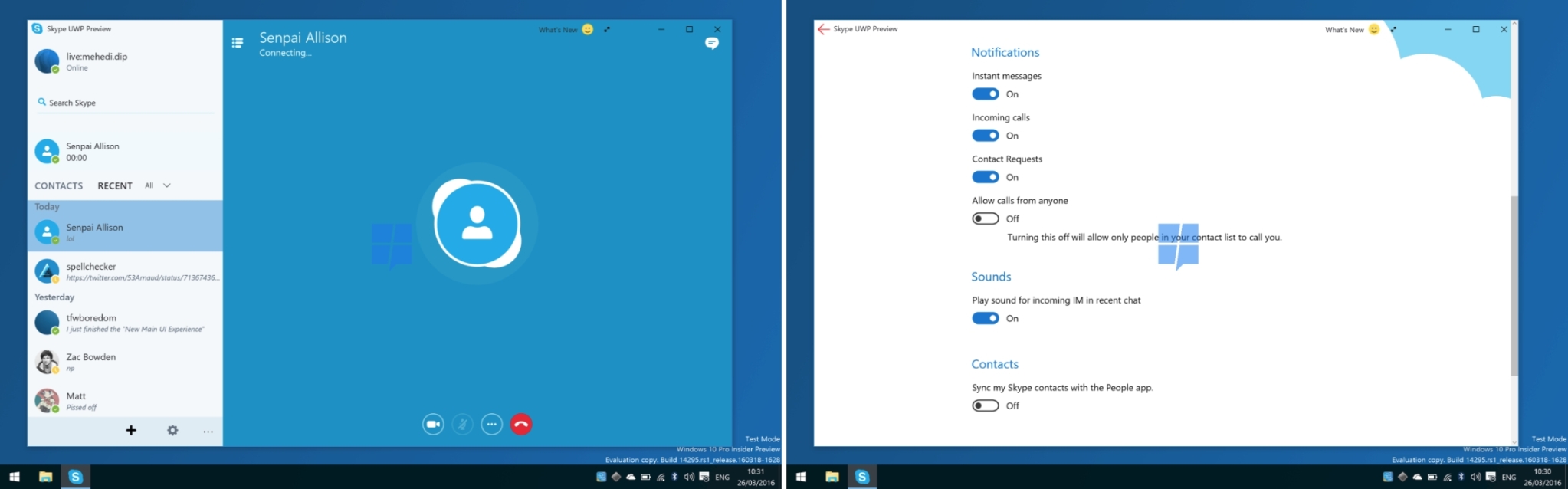Click the Yesterday group header
Image resolution: width=1568 pixels, height=489 pixels.
tap(54, 297)
